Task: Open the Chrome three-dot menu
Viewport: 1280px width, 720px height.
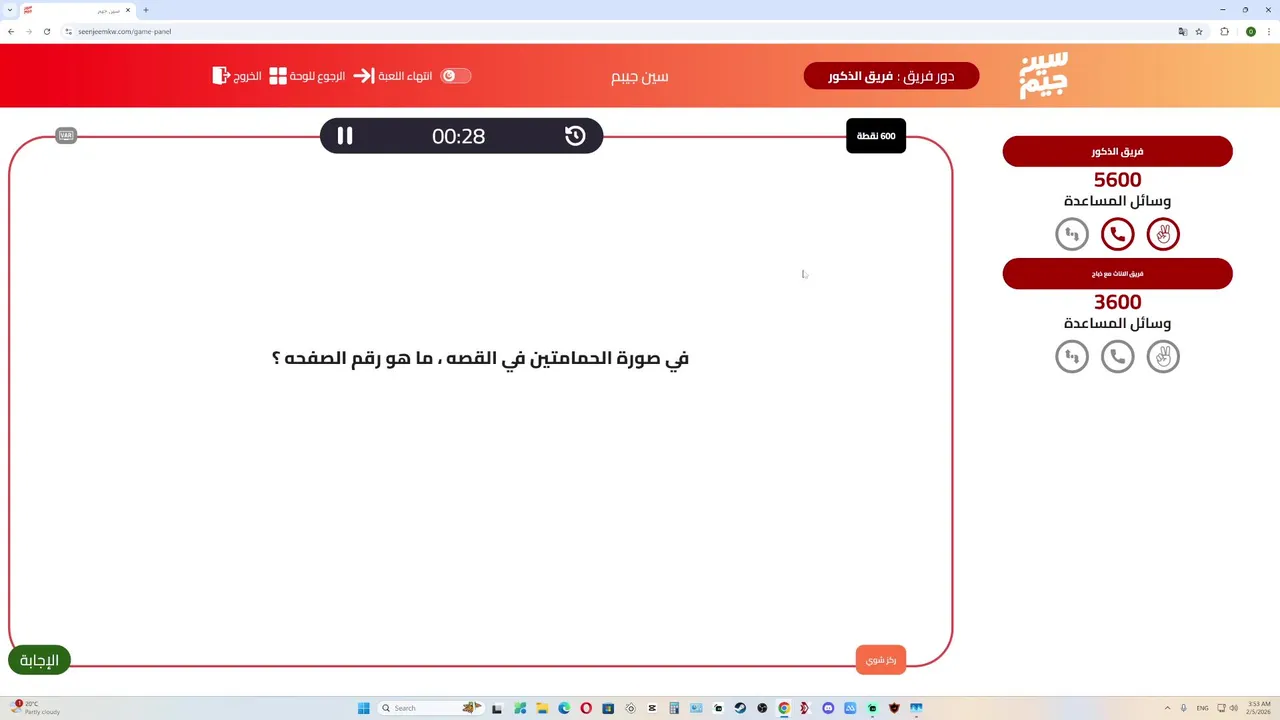Action: click(x=1268, y=31)
